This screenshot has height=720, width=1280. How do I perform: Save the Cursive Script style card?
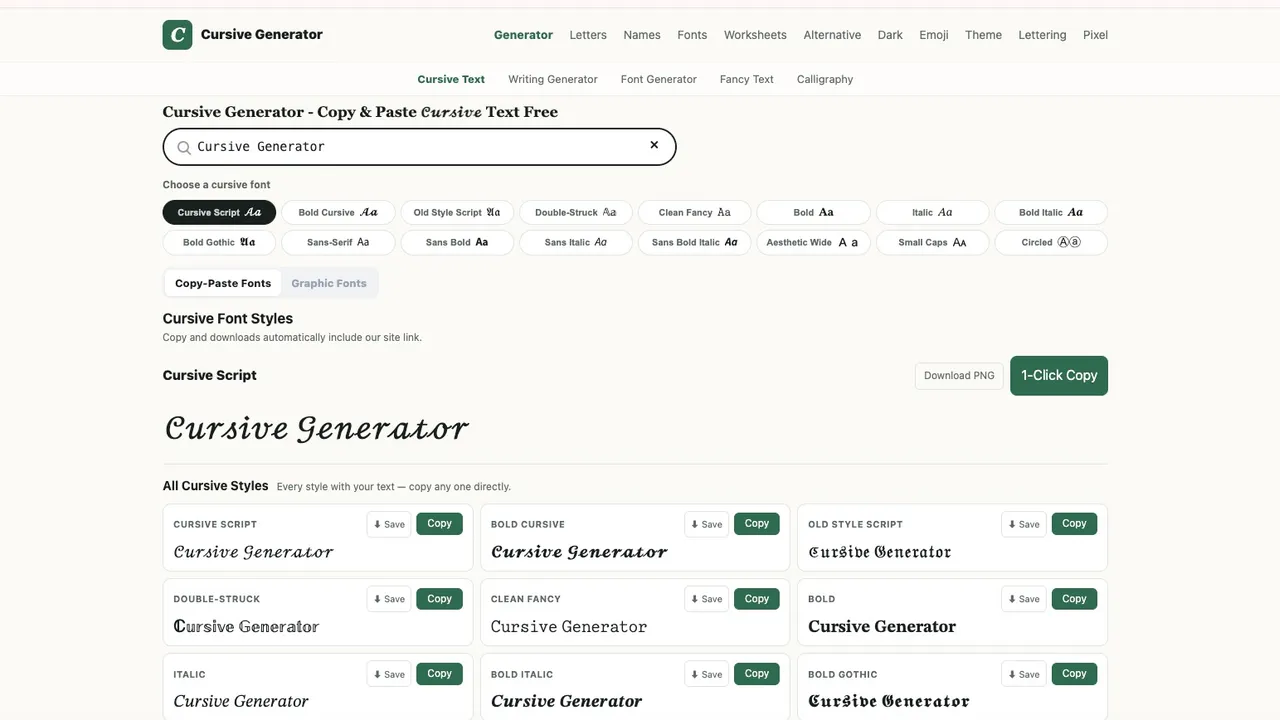pos(389,524)
